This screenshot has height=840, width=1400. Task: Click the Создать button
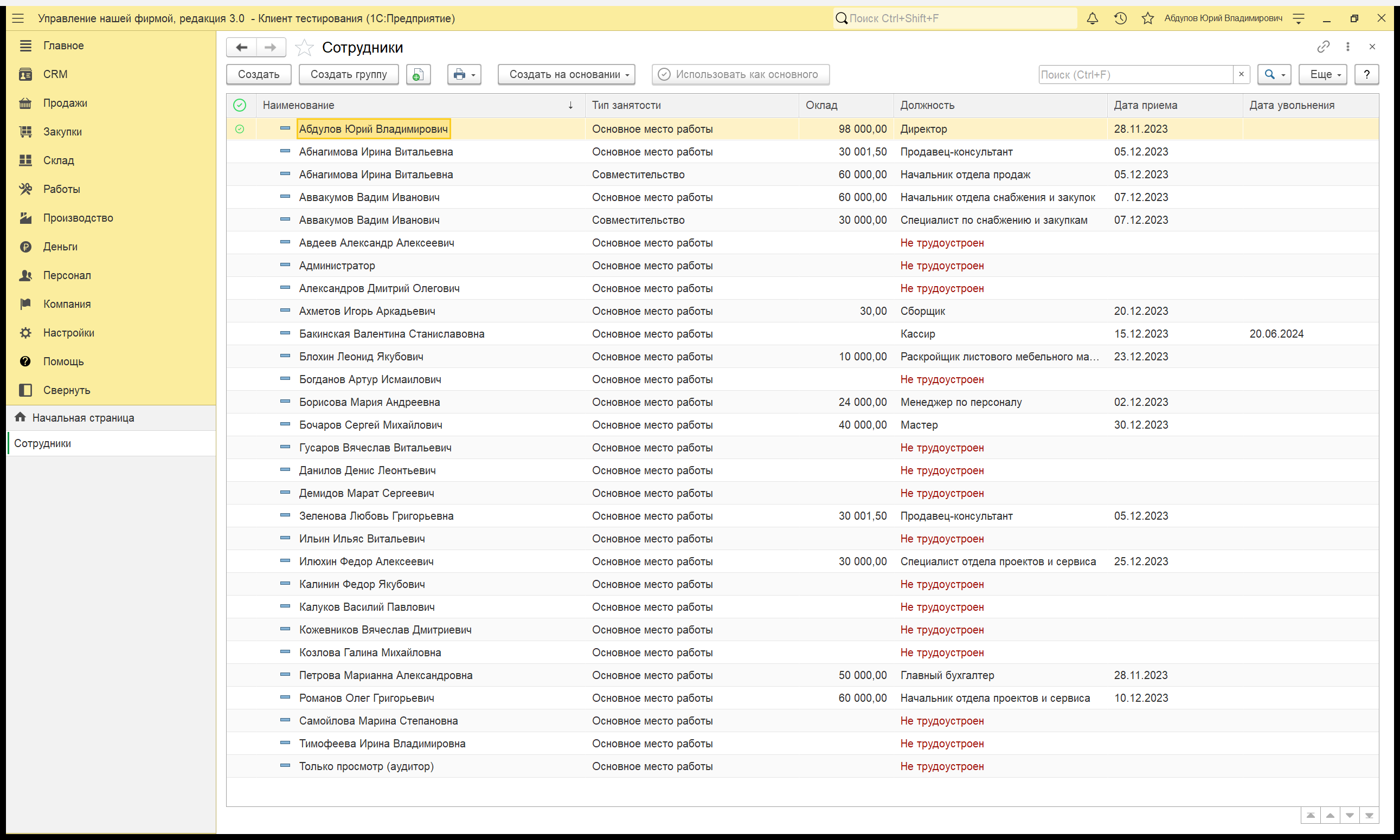[259, 74]
